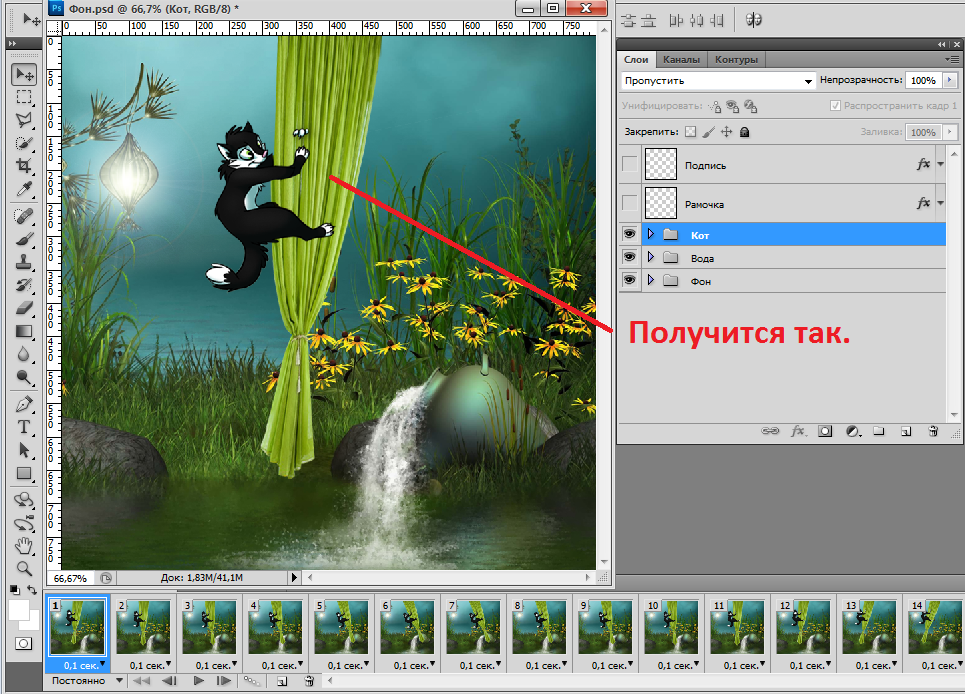Select the Clone Stamp tool
This screenshot has width=965, height=694.
coord(24,262)
